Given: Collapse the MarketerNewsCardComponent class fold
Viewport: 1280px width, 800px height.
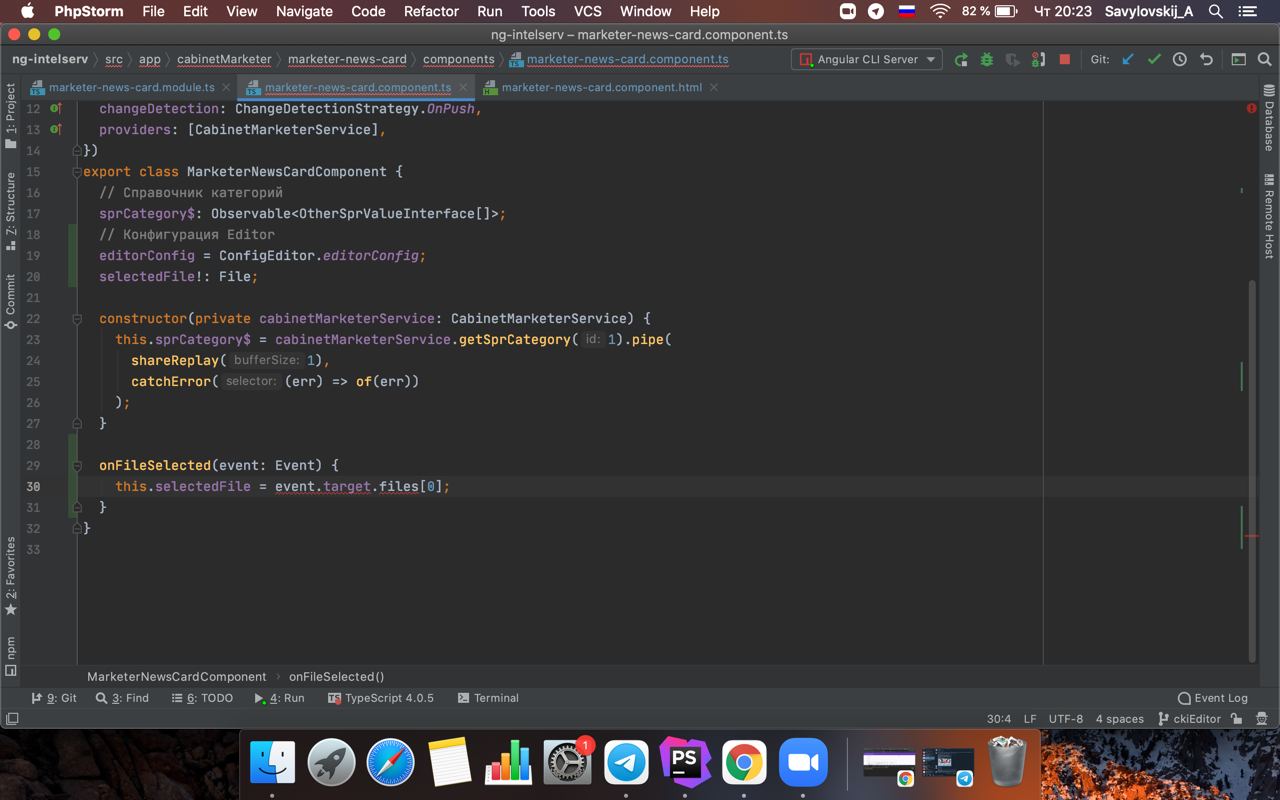Looking at the screenshot, I should click(76, 172).
